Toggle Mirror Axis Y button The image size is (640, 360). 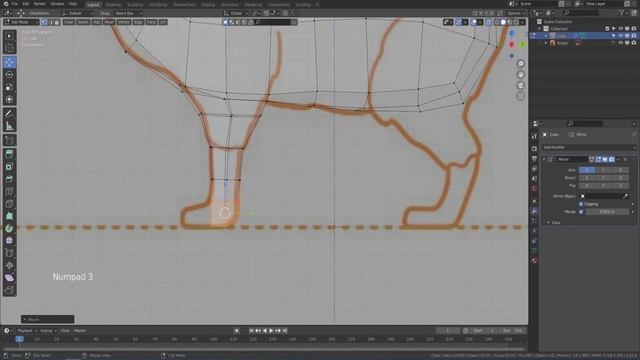[x=603, y=170]
